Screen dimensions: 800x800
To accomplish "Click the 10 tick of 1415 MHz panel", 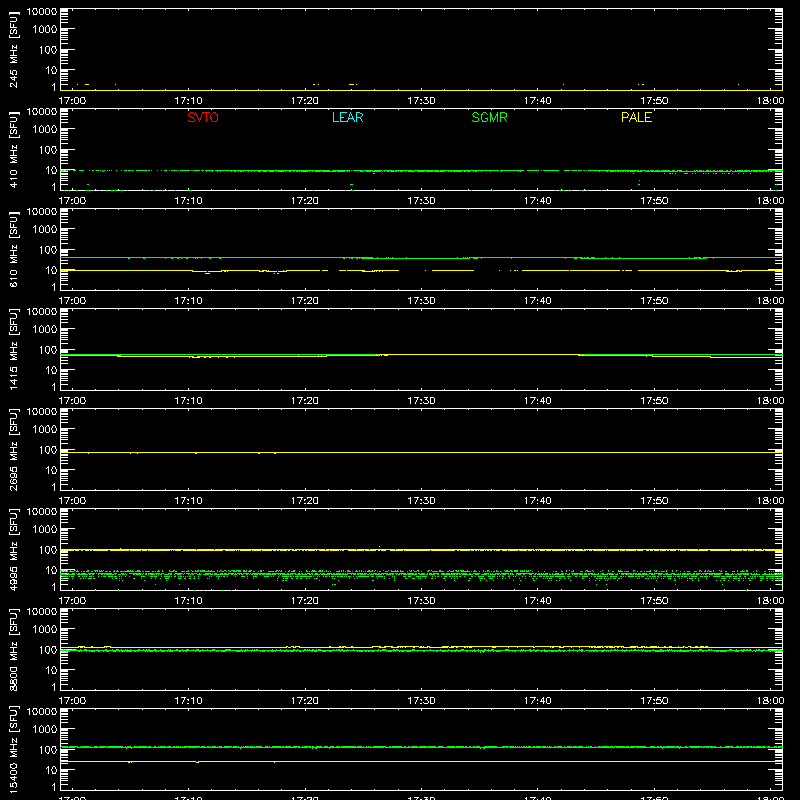I will pyautogui.click(x=51, y=370).
